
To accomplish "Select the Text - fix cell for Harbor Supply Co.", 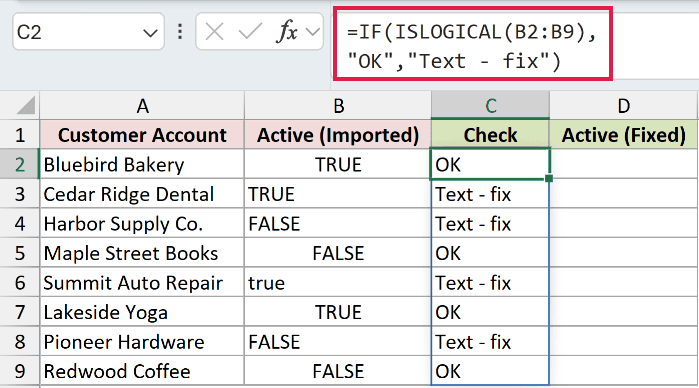I will coord(490,223).
